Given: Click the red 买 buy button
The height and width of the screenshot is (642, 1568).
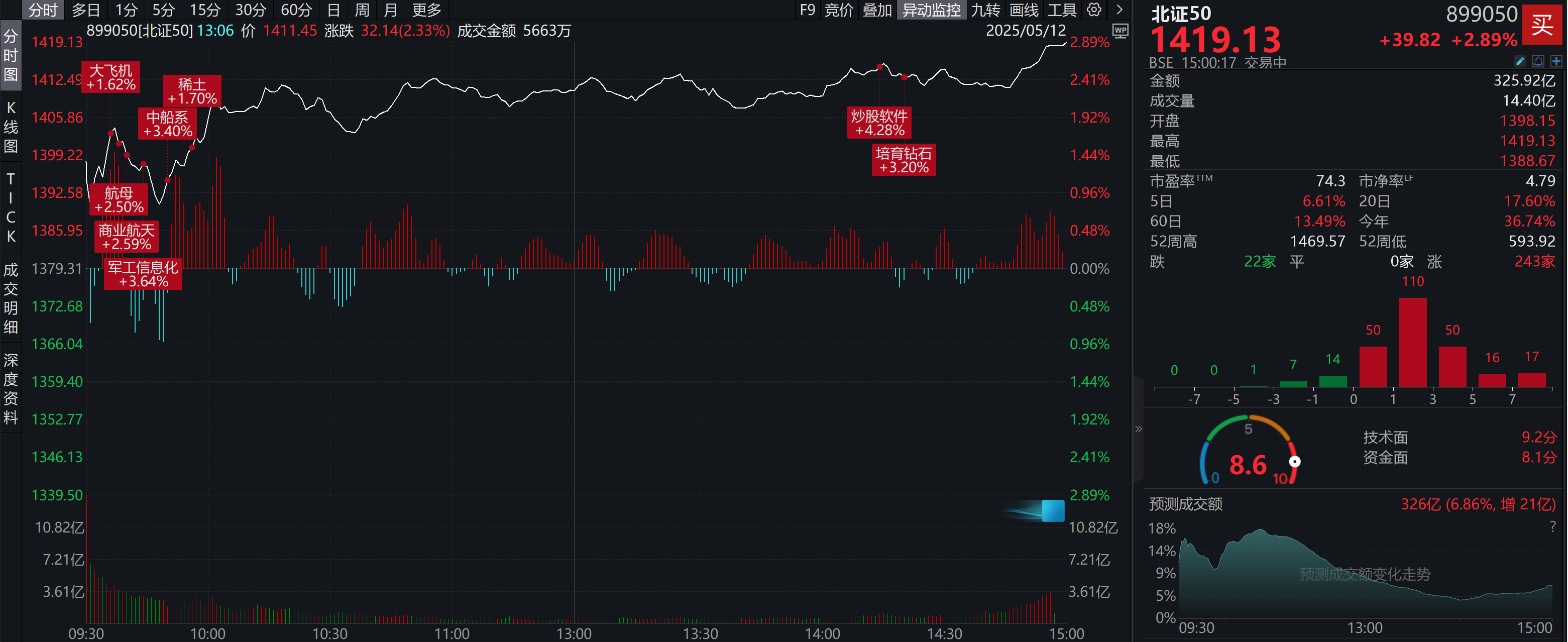Looking at the screenshot, I should tap(1542, 25).
